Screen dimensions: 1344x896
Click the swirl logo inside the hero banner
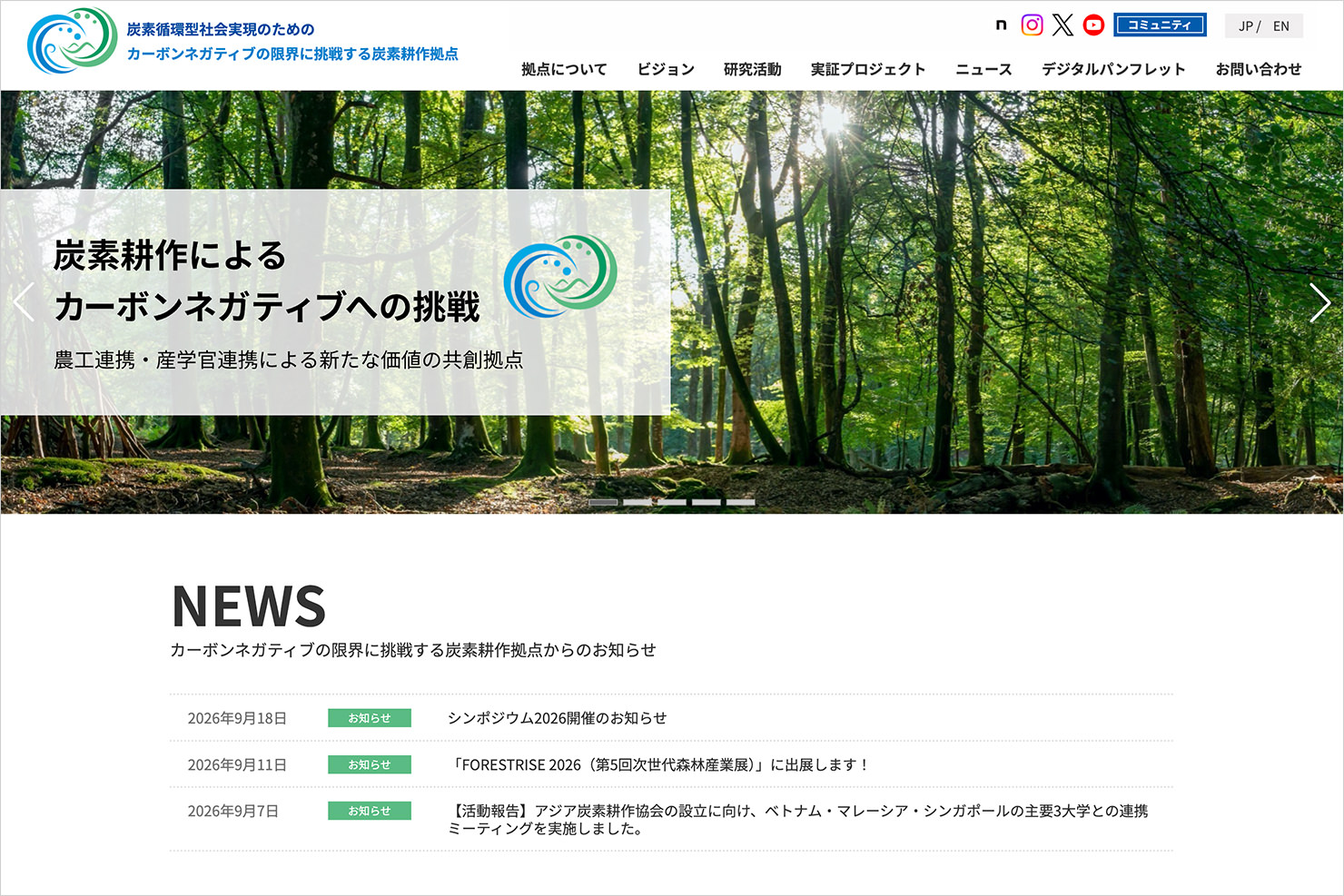(560, 276)
